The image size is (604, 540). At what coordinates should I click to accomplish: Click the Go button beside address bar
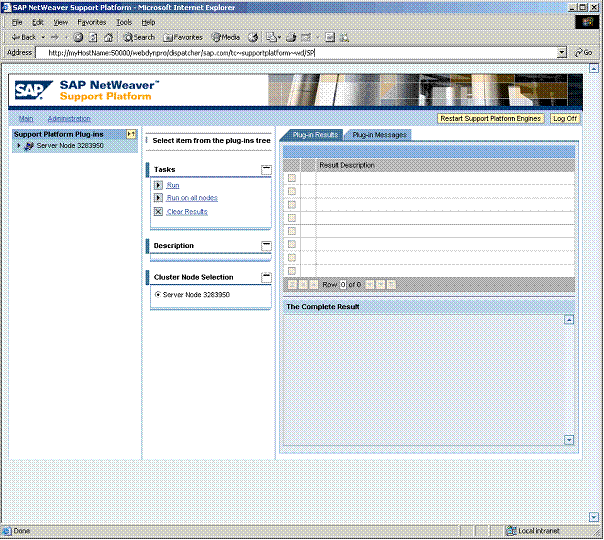tap(583, 52)
